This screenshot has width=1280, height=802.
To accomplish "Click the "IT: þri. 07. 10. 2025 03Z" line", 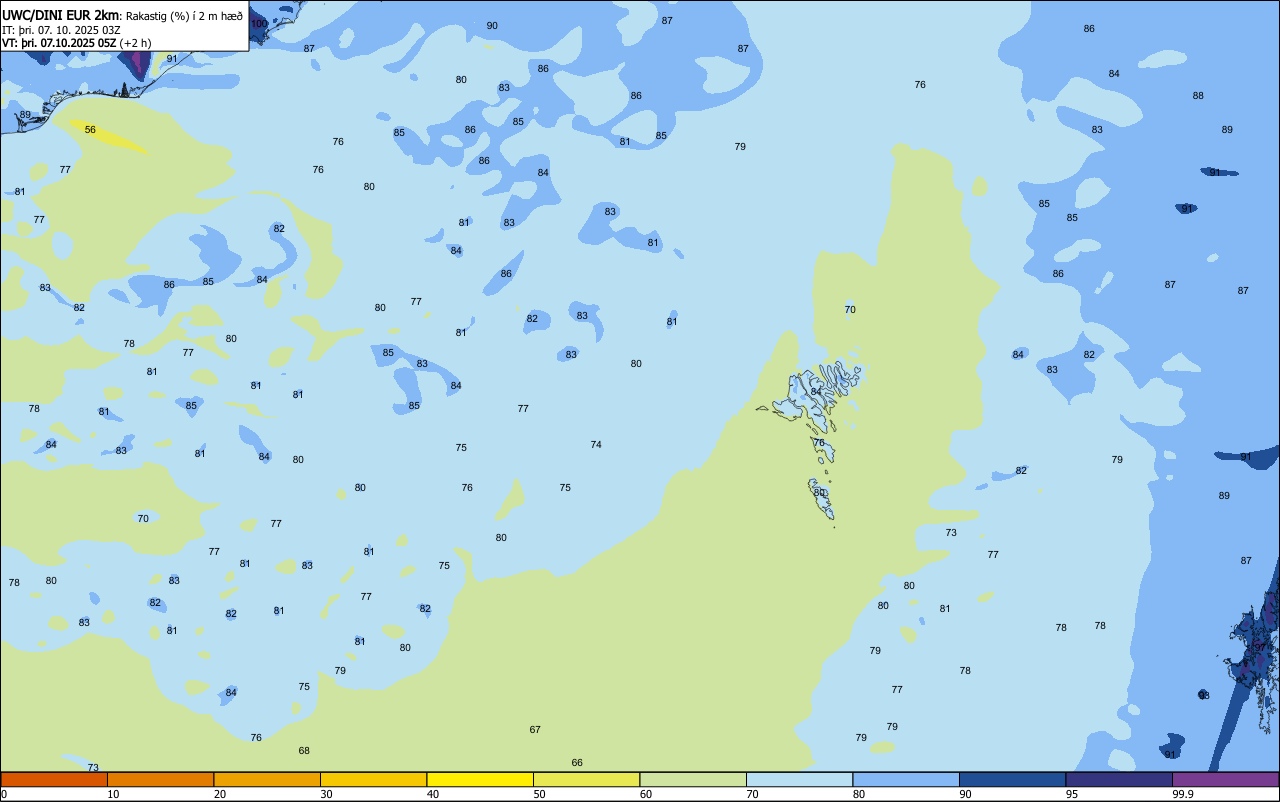I will [x=61, y=30].
